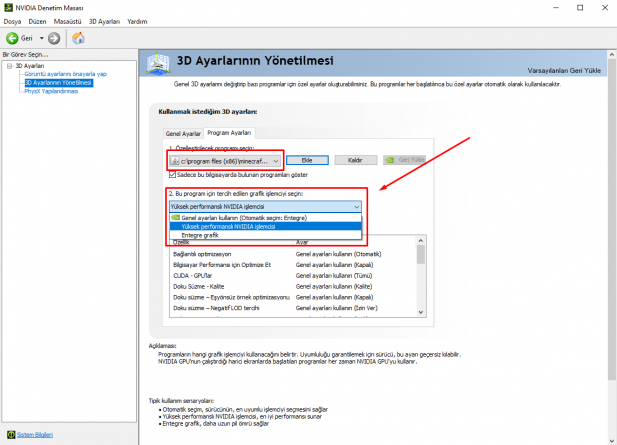Image resolution: width=617 pixels, height=445 pixels.
Task: Select 3D Ayarlarının Yönetilmesi tree item
Action: 59,83
